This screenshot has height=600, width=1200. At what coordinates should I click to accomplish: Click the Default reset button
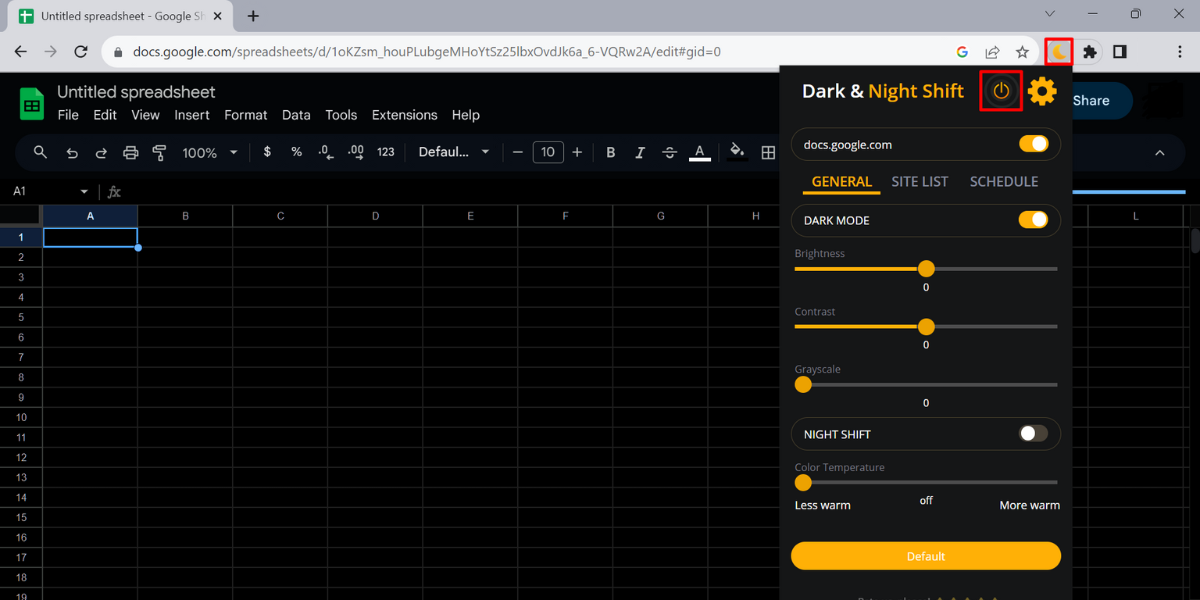coord(925,556)
